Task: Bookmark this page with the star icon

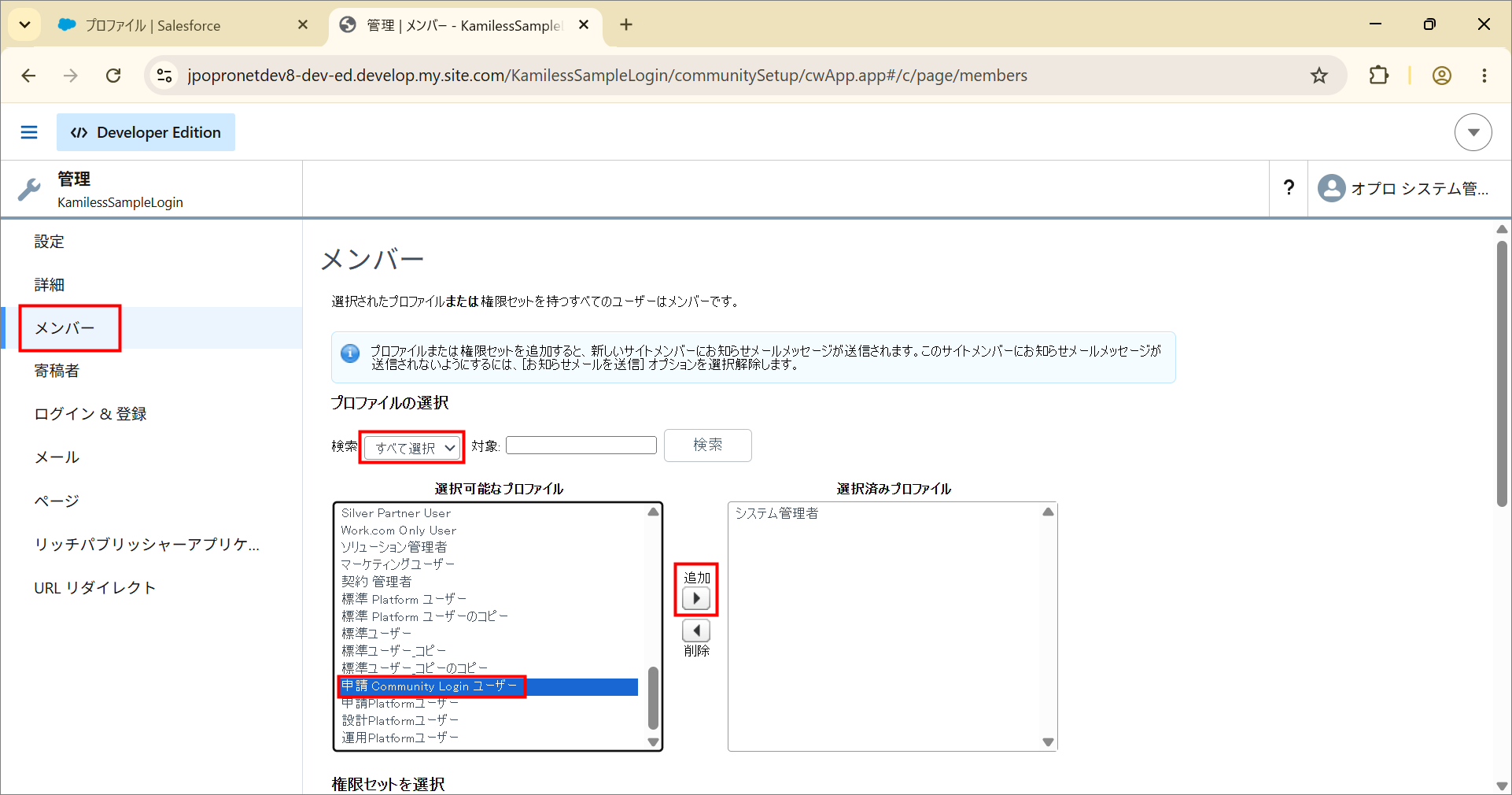Action: point(1319,76)
